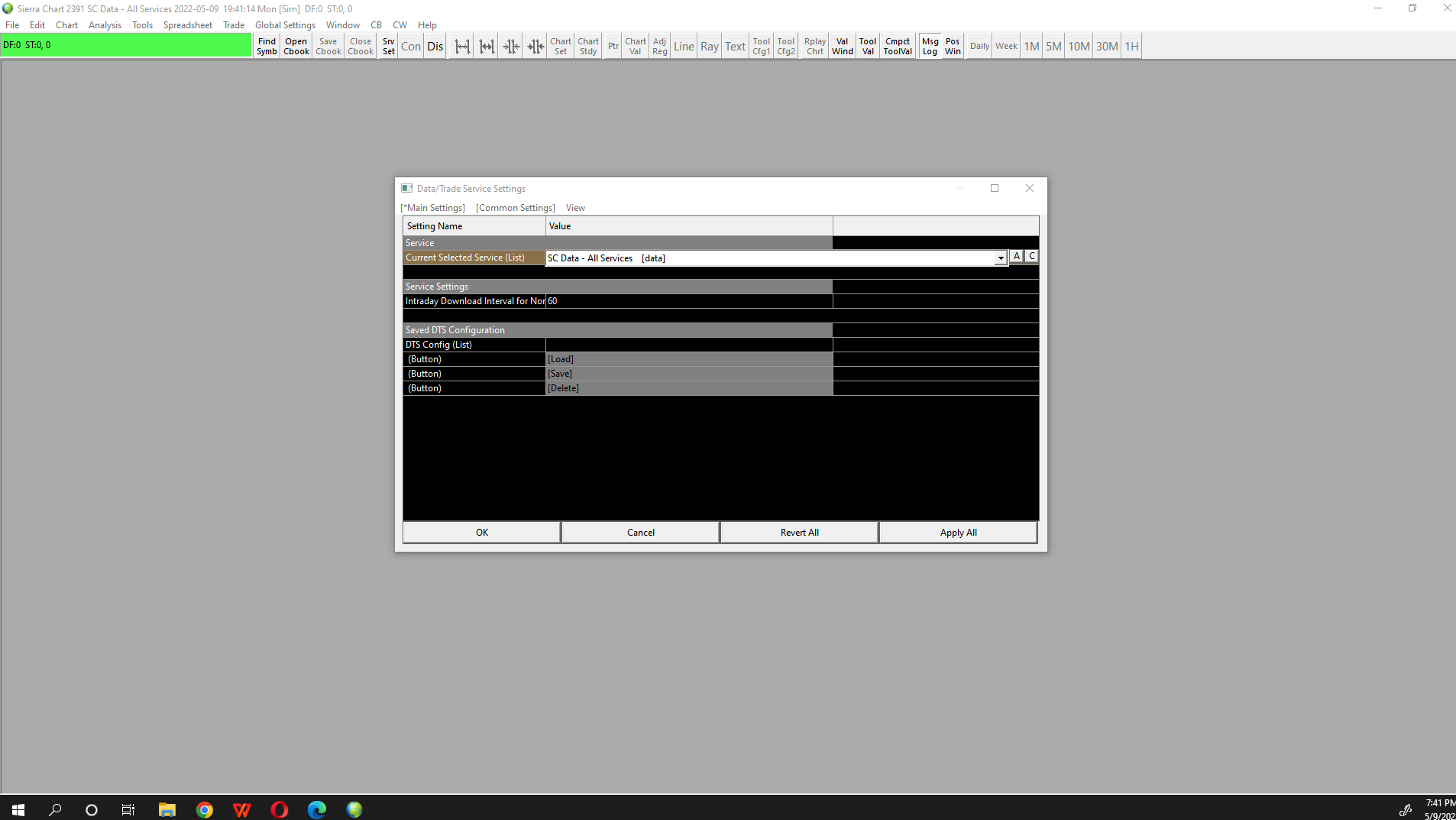
Task: Switch chart to Daily timeframe
Action: coord(979,47)
